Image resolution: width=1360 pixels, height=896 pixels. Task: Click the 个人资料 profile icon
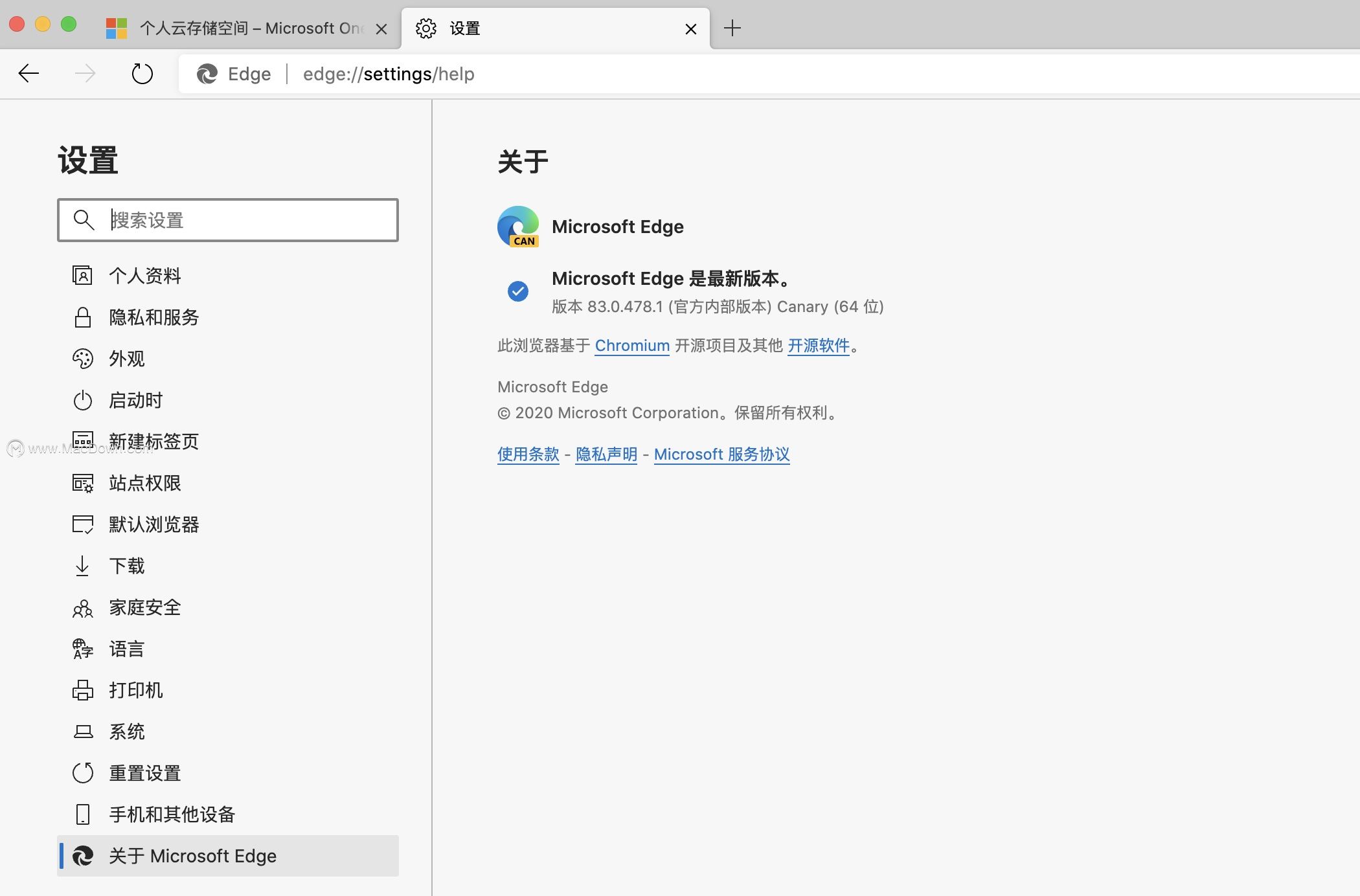coord(82,276)
